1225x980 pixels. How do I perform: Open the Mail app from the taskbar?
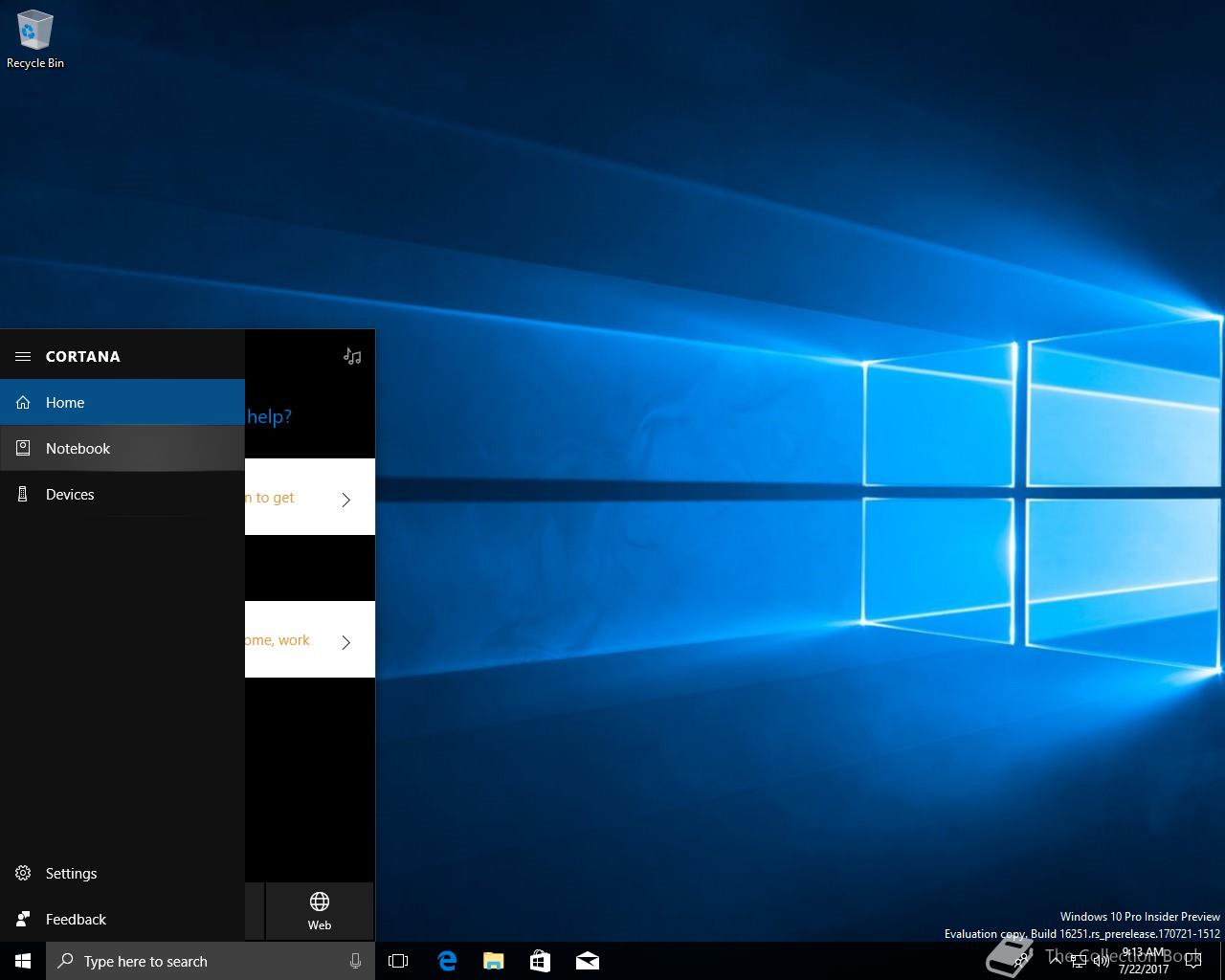coord(587,961)
